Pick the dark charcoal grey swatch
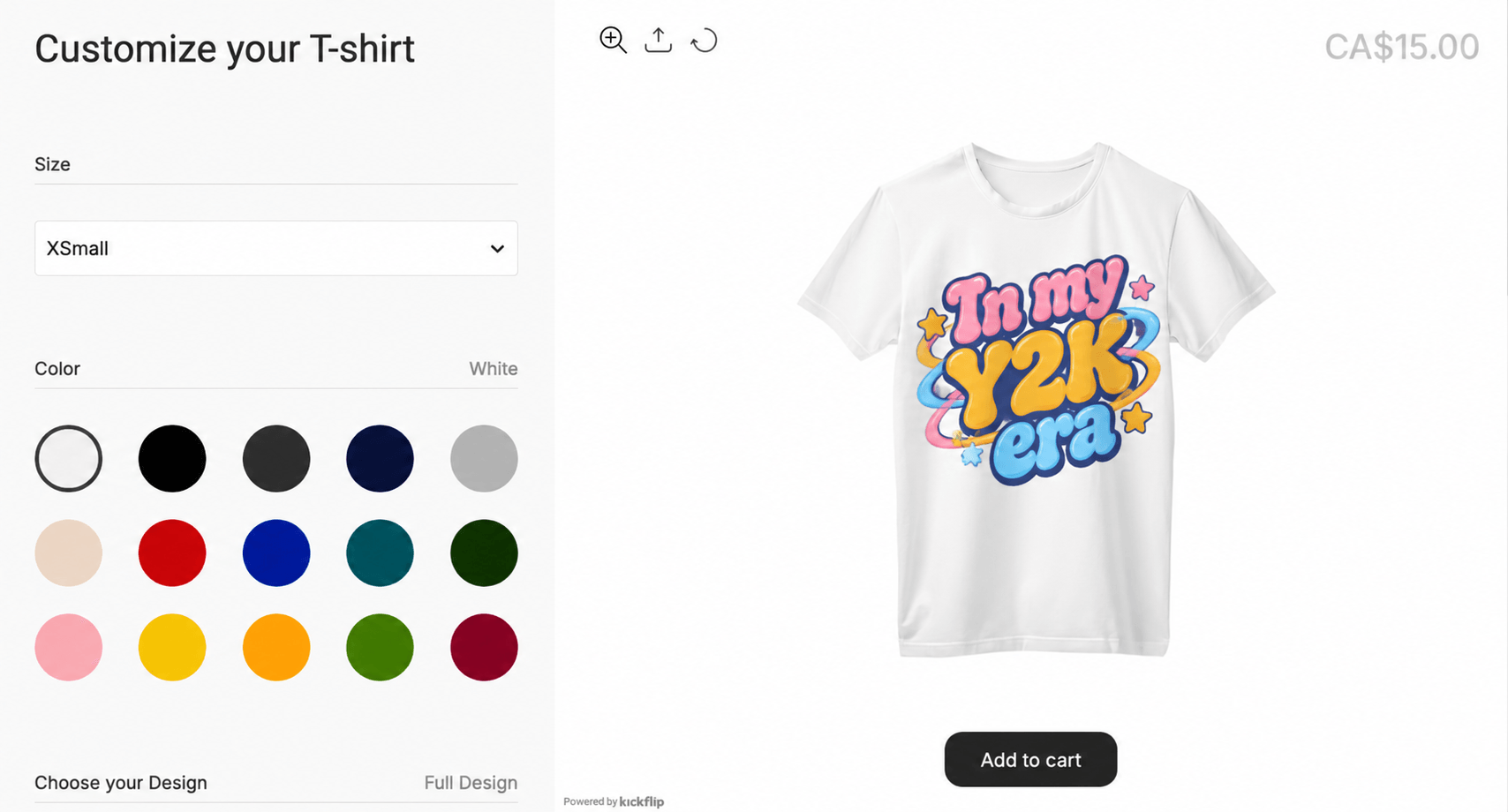Screen dimensions: 1508x812 [276, 459]
